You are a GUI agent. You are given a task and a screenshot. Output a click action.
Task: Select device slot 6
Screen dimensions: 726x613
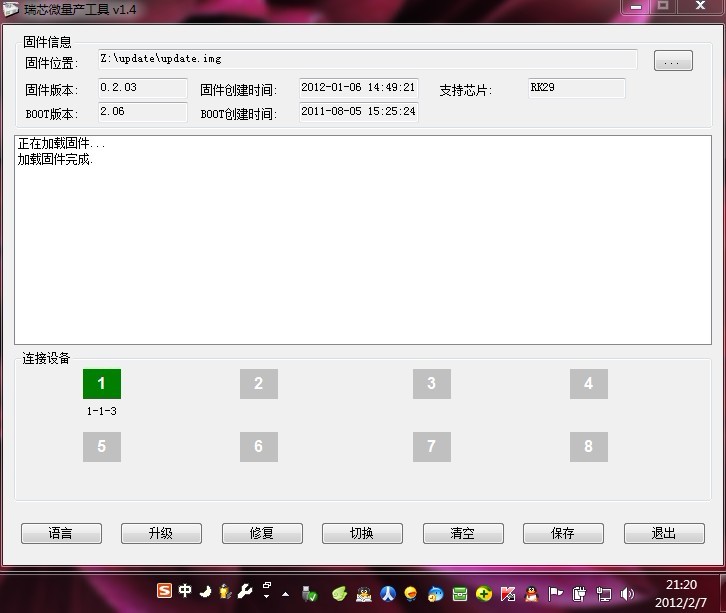click(x=259, y=447)
